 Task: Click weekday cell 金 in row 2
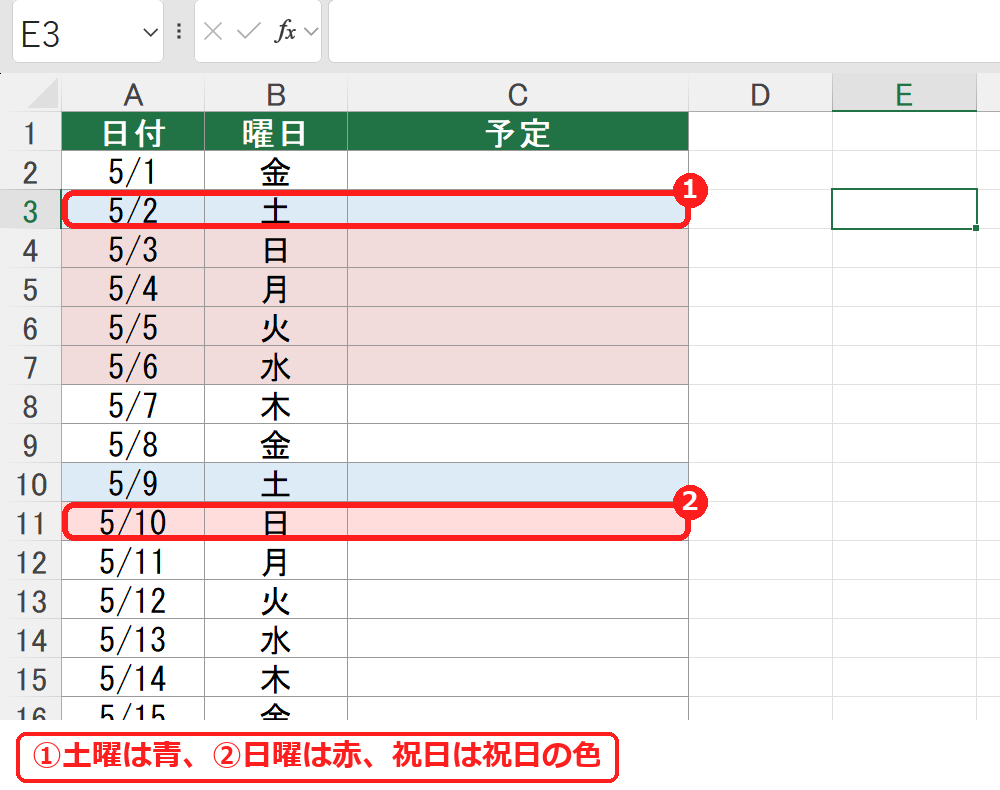pos(276,172)
